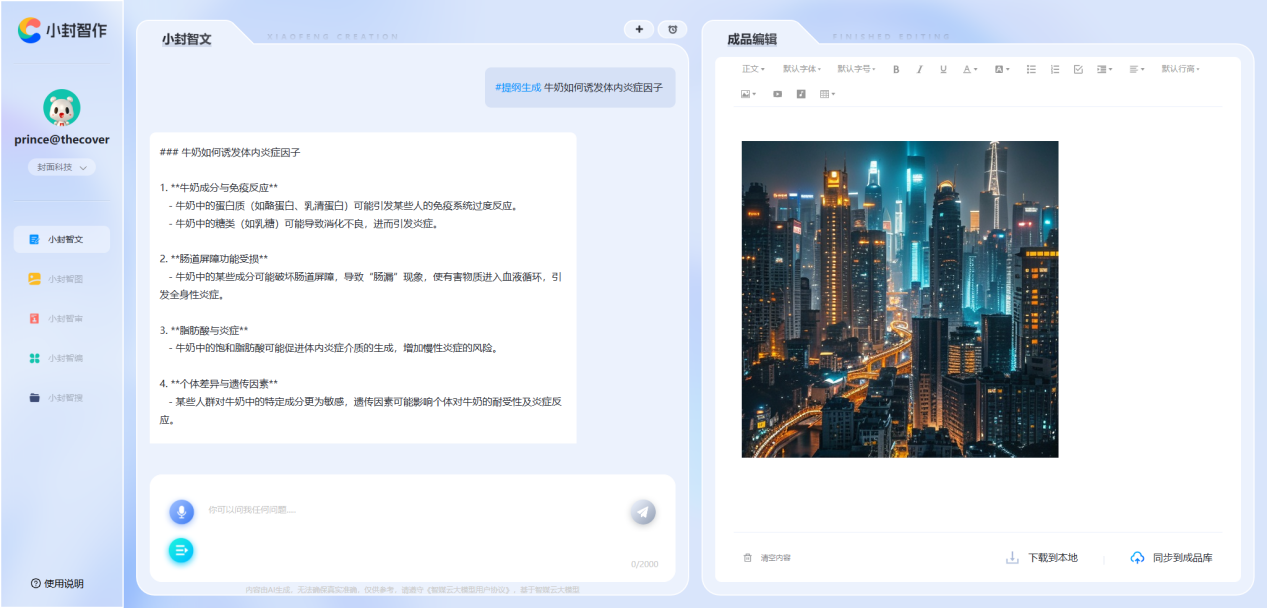Open the insert table dropdown
Screen dimensions: 1267x608
pyautogui.click(x=828, y=94)
